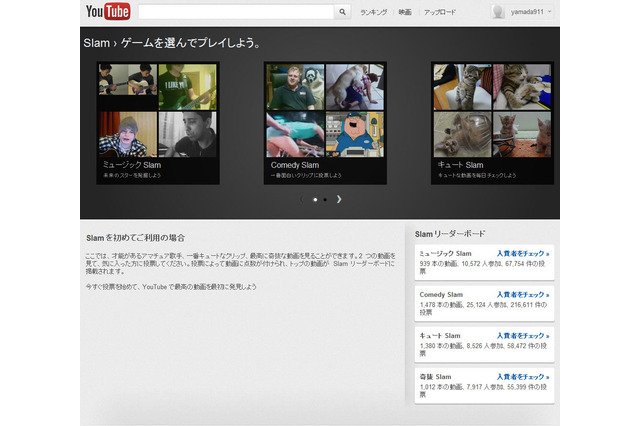Open the kitten with glass bowl thumbnail
The height and width of the screenshot is (426, 640).
click(462, 134)
